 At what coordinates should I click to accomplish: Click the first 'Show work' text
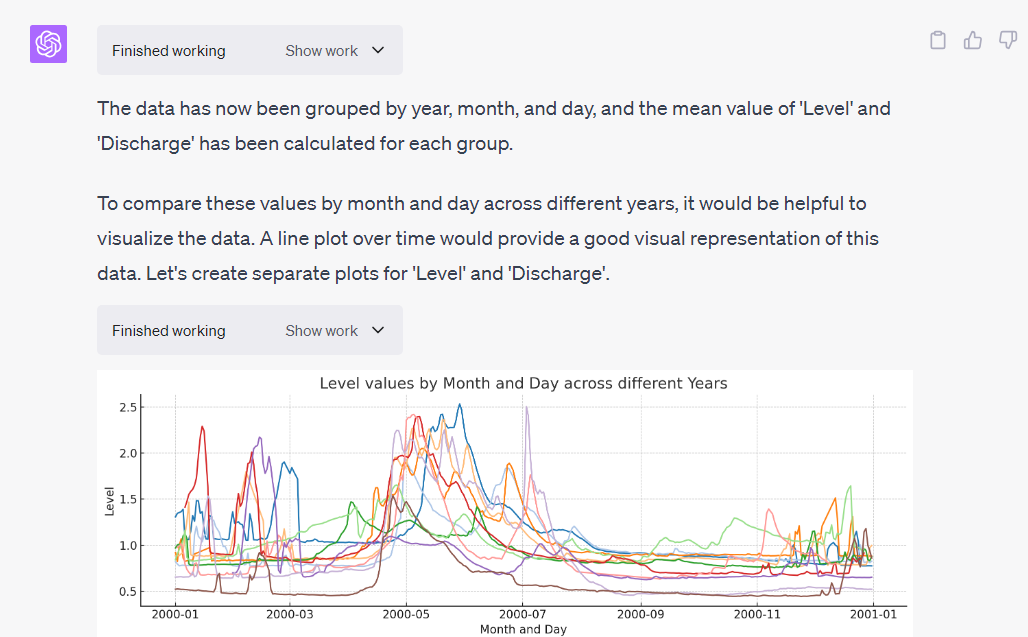(x=321, y=50)
